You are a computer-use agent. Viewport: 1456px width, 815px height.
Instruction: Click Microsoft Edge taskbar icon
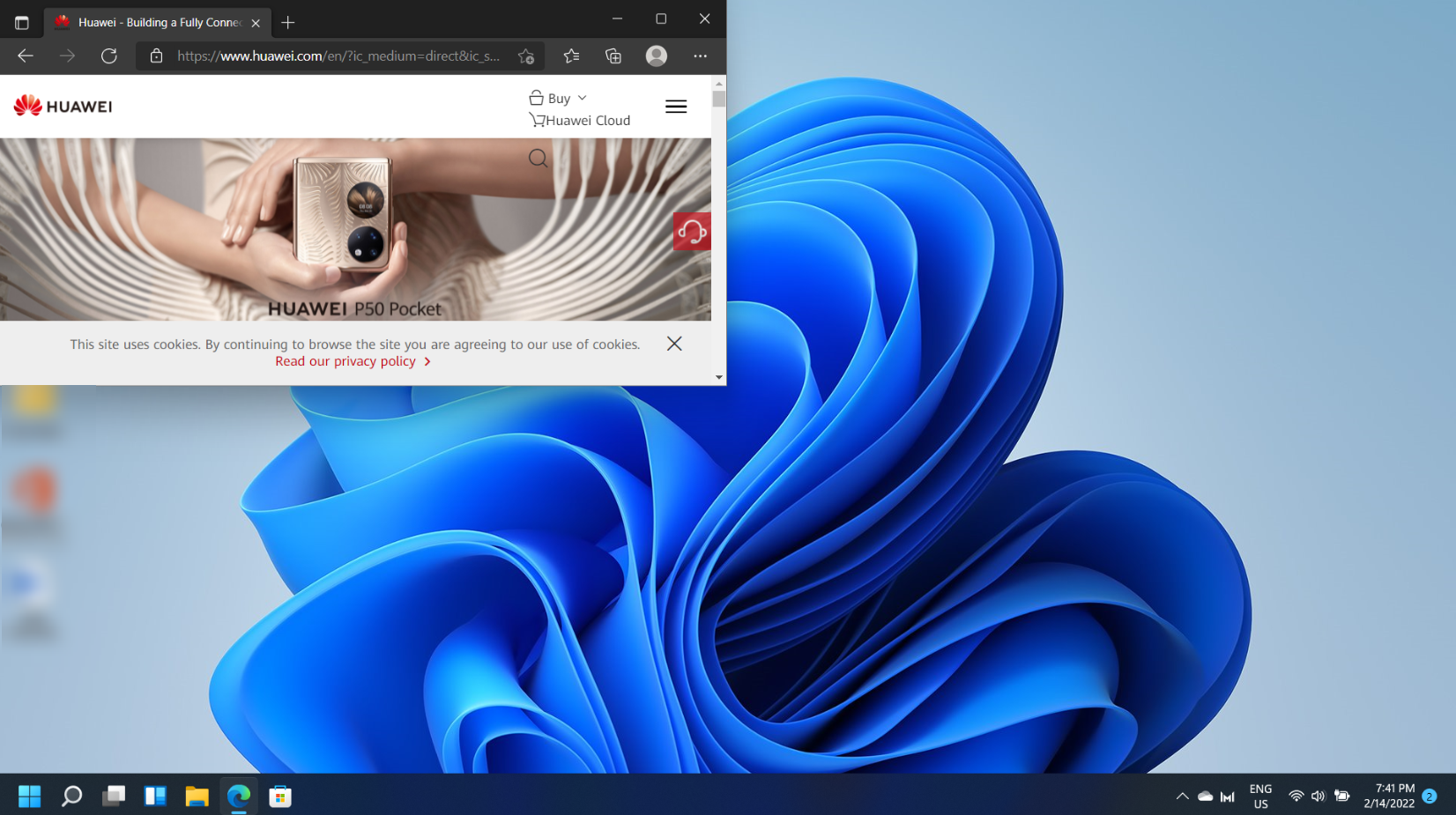coord(239,796)
